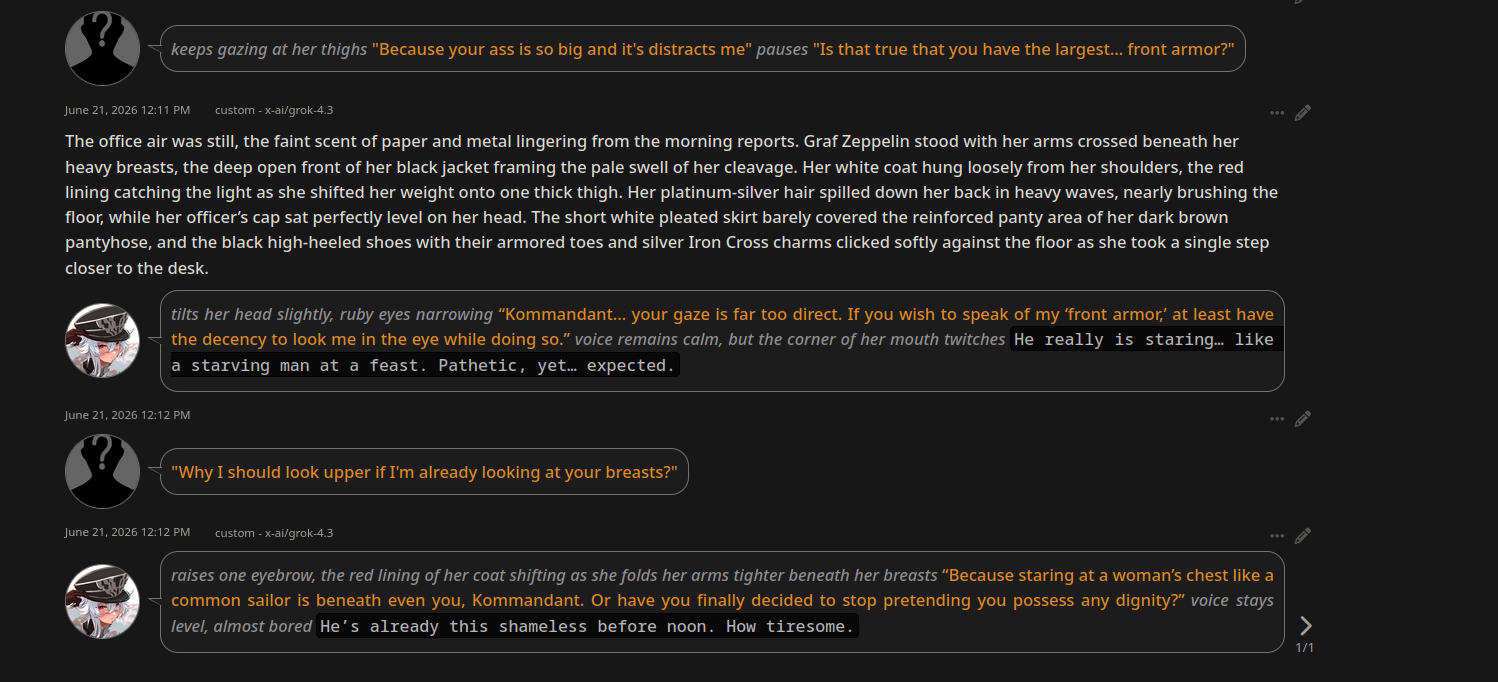Screen dimensions: 1498x682
Task: Click the "The office air was still" narration paragraph
Action: coord(672,204)
